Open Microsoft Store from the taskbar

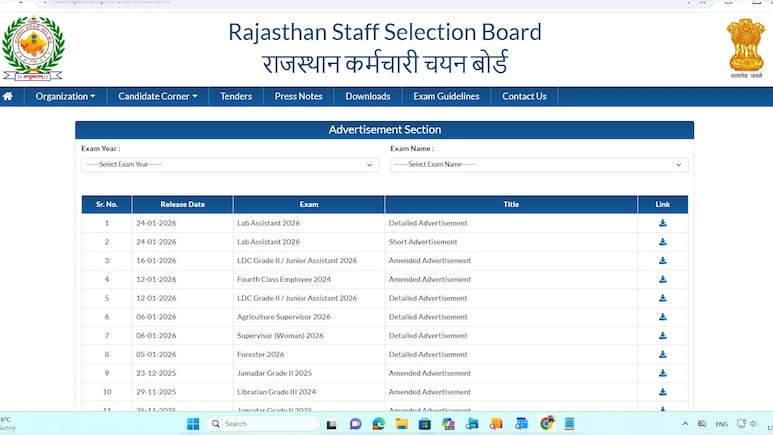click(x=424, y=424)
